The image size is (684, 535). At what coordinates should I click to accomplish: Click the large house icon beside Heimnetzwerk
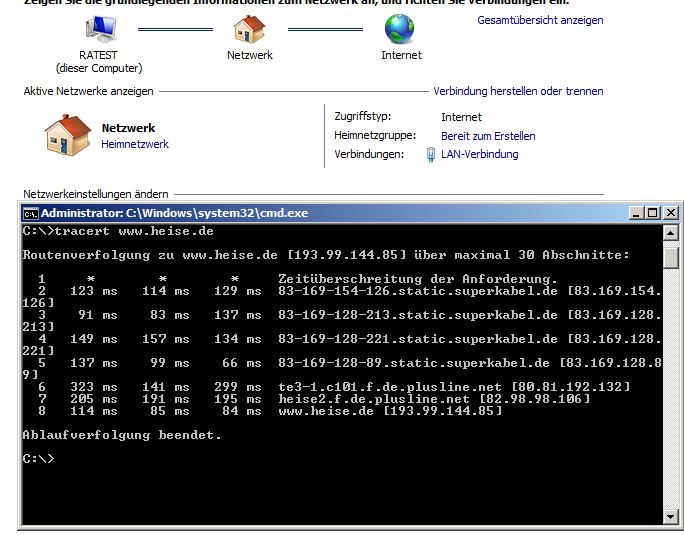(x=68, y=135)
